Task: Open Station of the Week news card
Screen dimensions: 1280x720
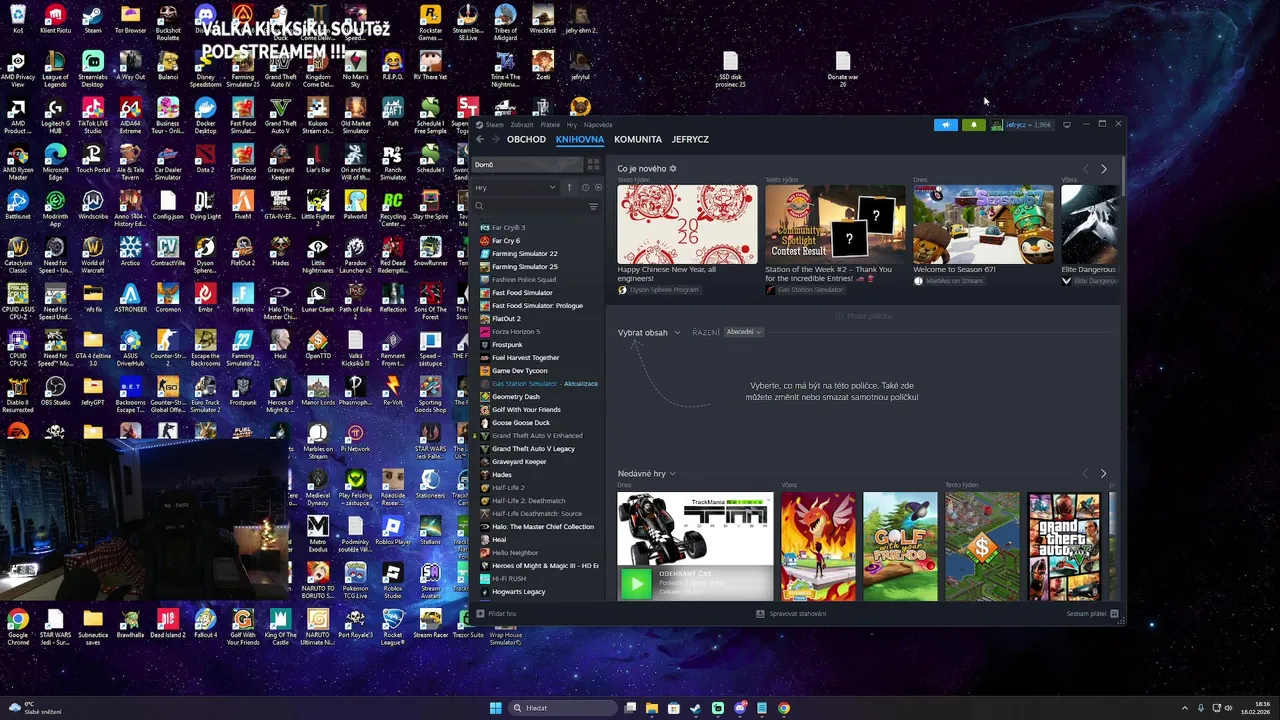Action: pos(835,224)
